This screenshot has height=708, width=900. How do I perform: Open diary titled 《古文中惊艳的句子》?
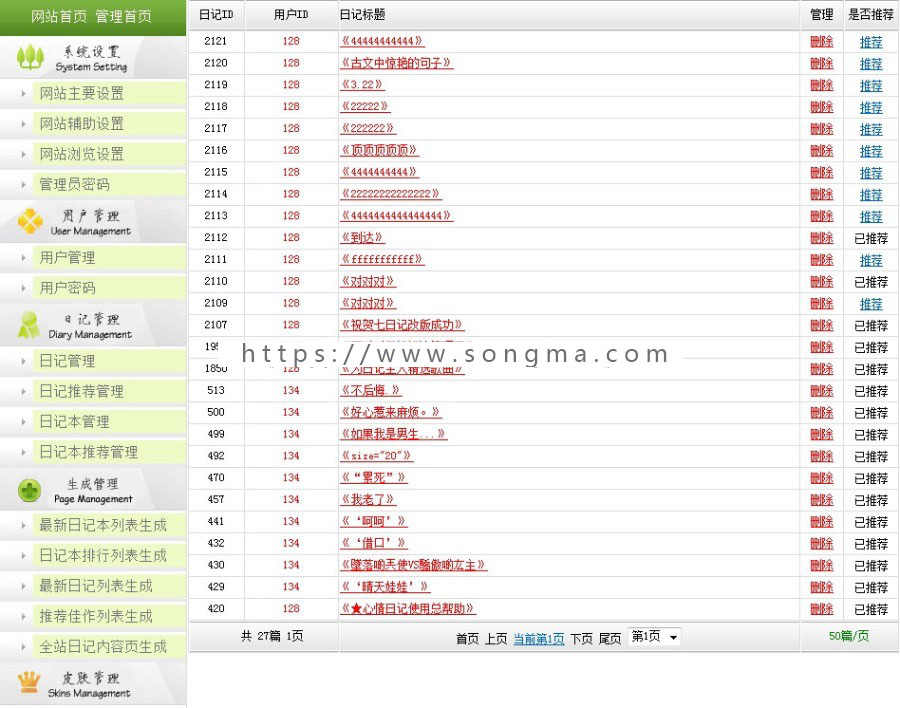click(x=397, y=63)
